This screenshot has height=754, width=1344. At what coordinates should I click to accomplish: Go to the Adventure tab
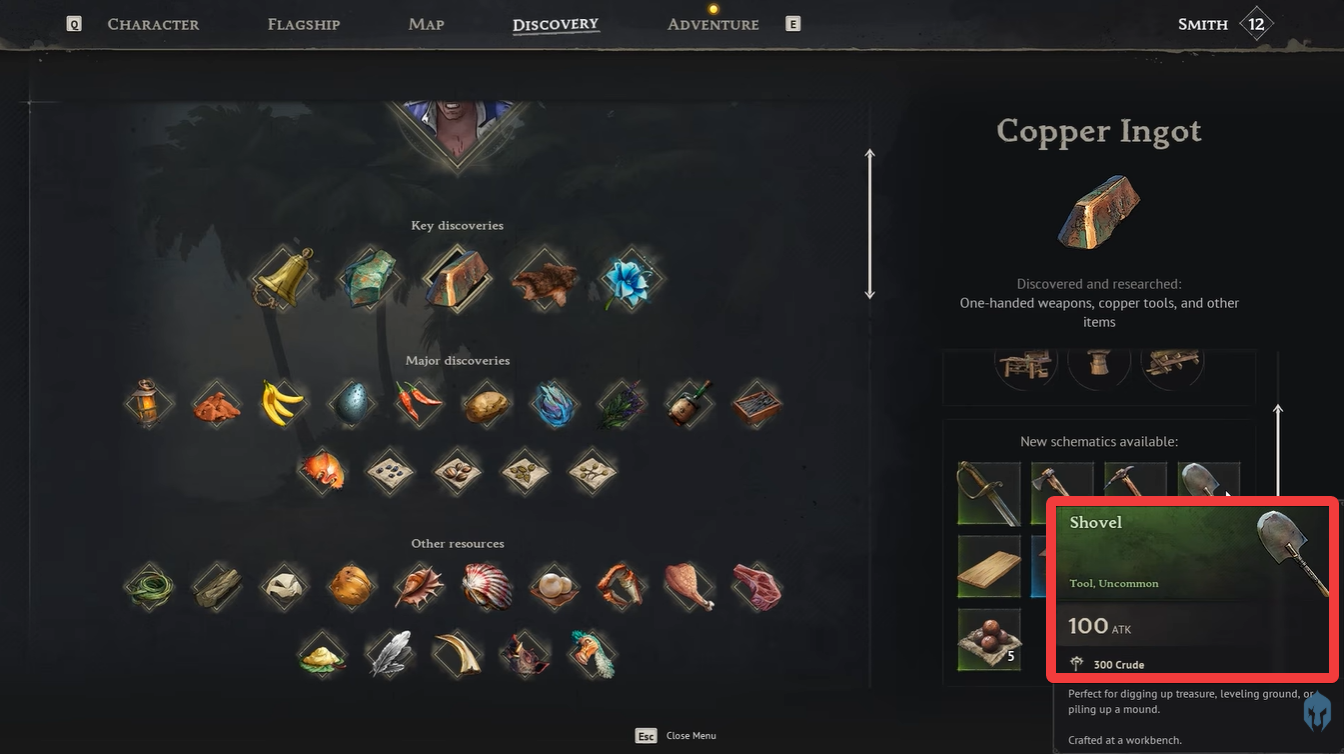pyautogui.click(x=713, y=24)
